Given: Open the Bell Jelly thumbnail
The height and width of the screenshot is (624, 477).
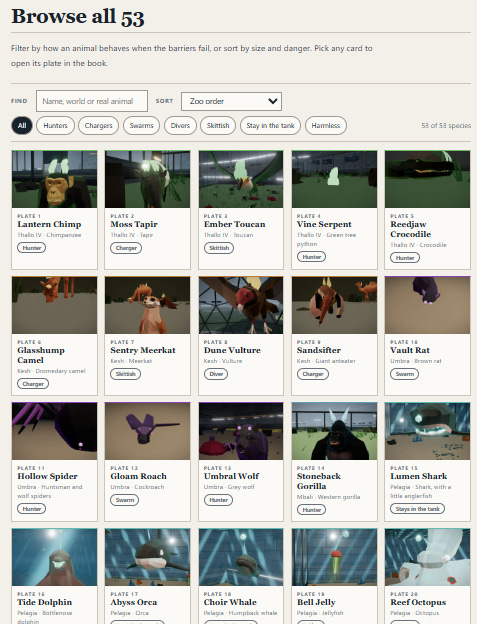Looking at the screenshot, I should pos(335,557).
